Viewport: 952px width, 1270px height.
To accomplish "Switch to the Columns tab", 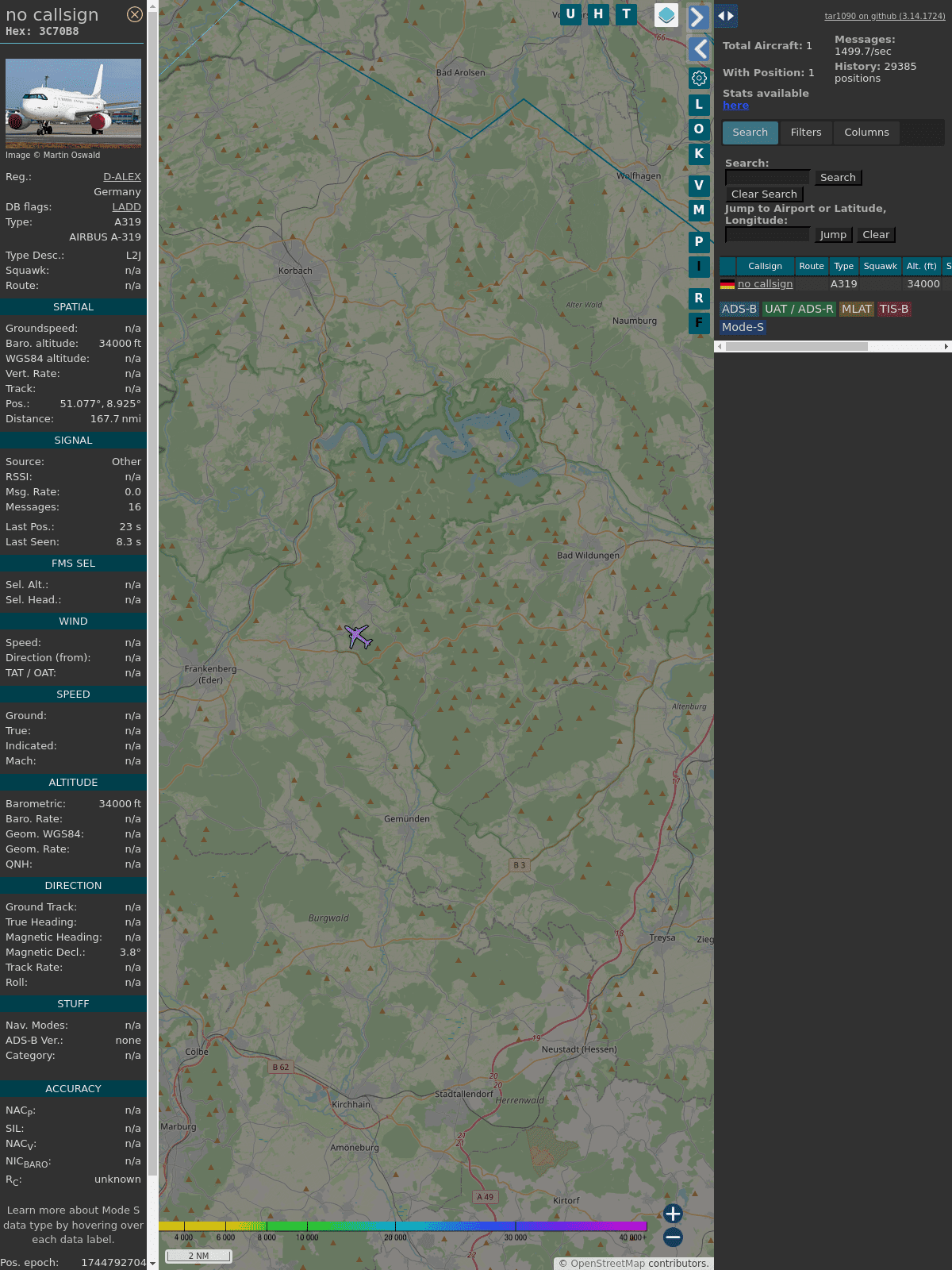I will [866, 133].
